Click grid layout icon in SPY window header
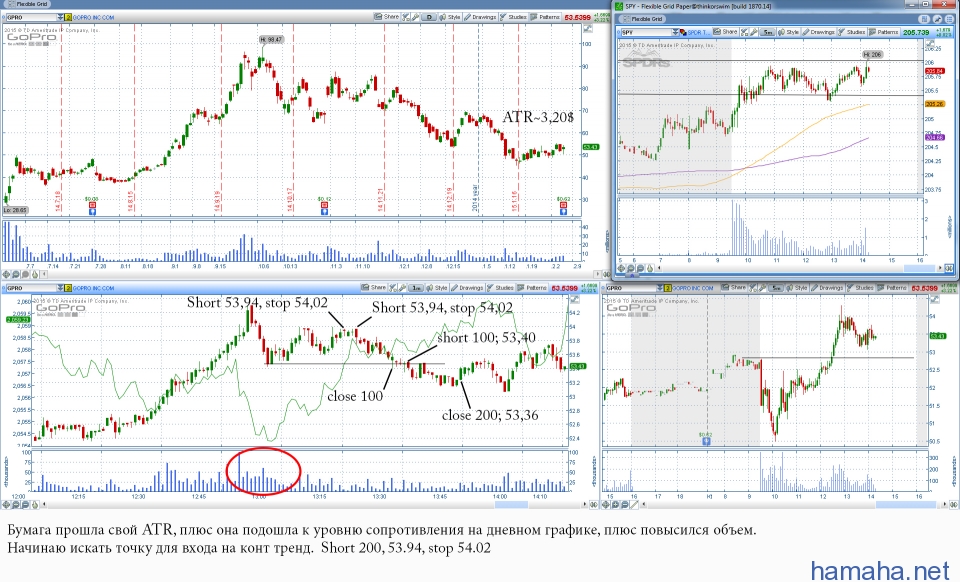The image size is (960, 582). (924, 19)
